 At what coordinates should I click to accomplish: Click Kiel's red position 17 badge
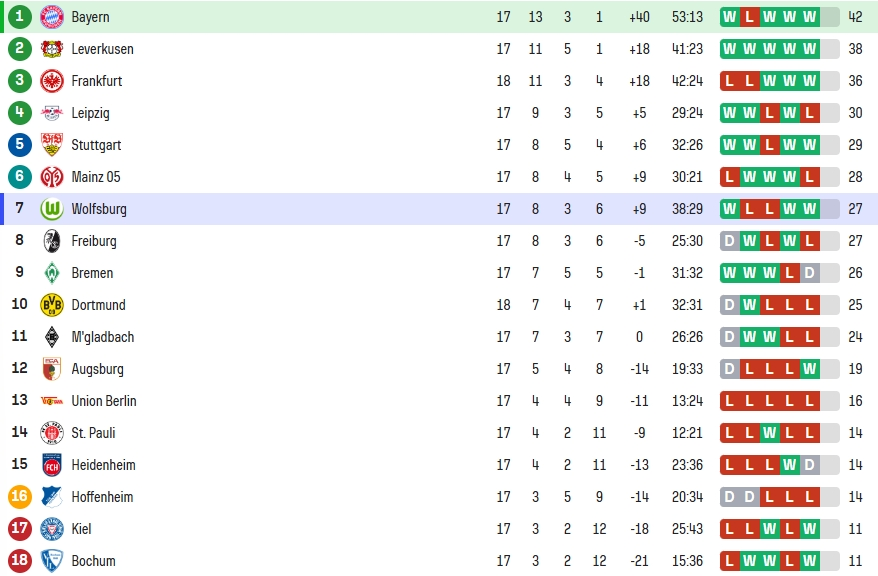pyautogui.click(x=20, y=528)
